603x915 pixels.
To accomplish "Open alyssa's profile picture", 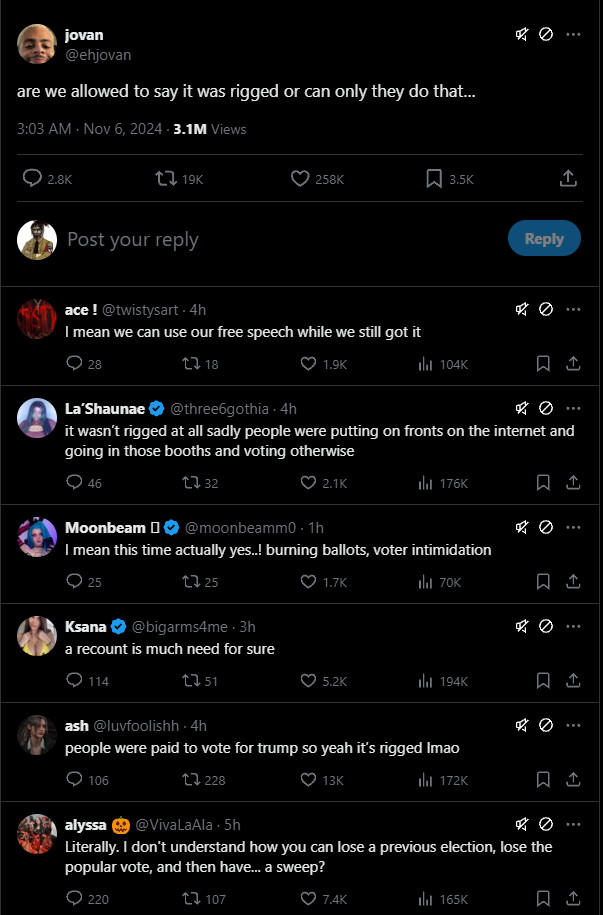I will coord(37,834).
